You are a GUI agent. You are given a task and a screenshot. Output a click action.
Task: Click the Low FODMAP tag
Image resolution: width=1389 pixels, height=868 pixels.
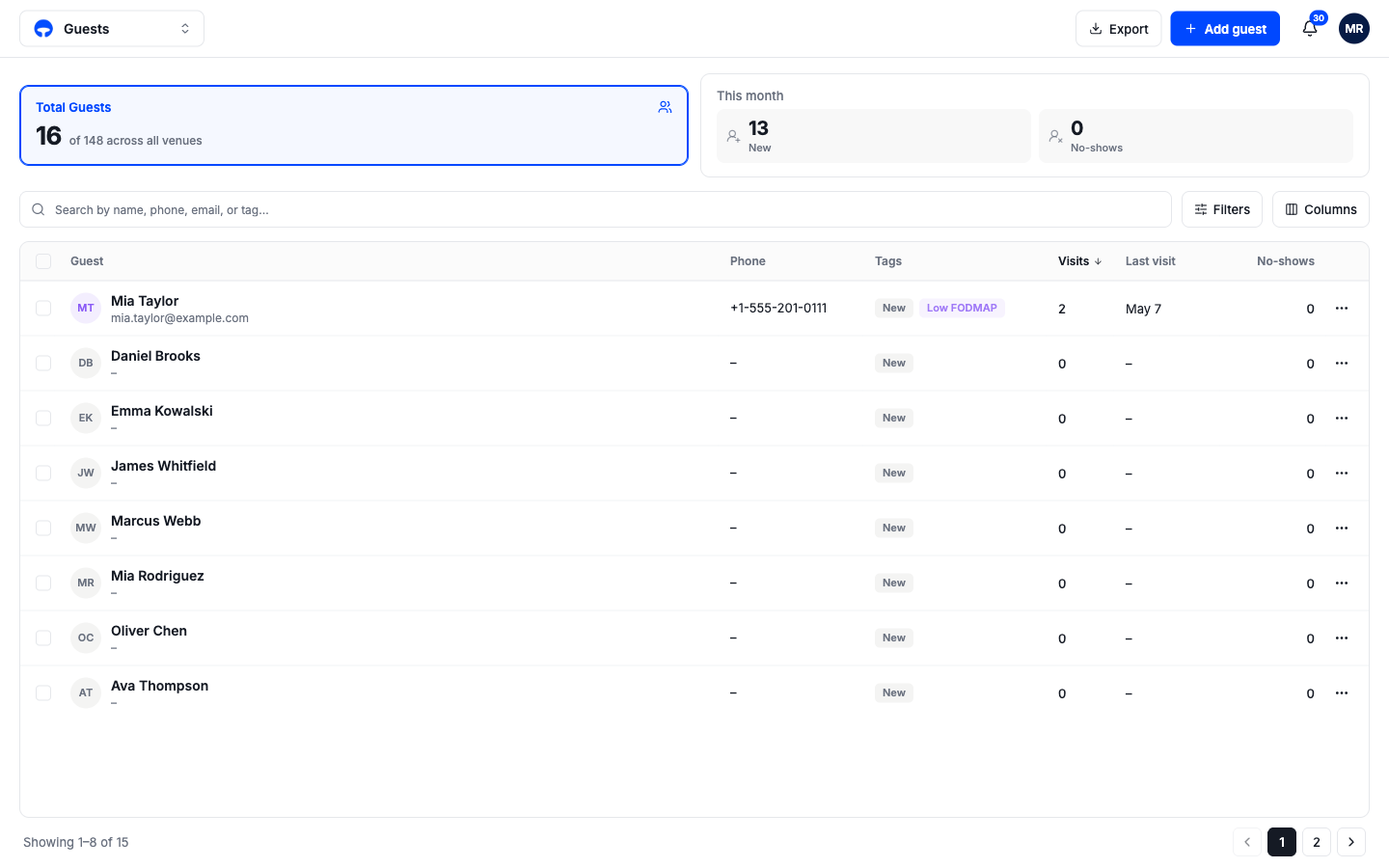click(x=962, y=308)
